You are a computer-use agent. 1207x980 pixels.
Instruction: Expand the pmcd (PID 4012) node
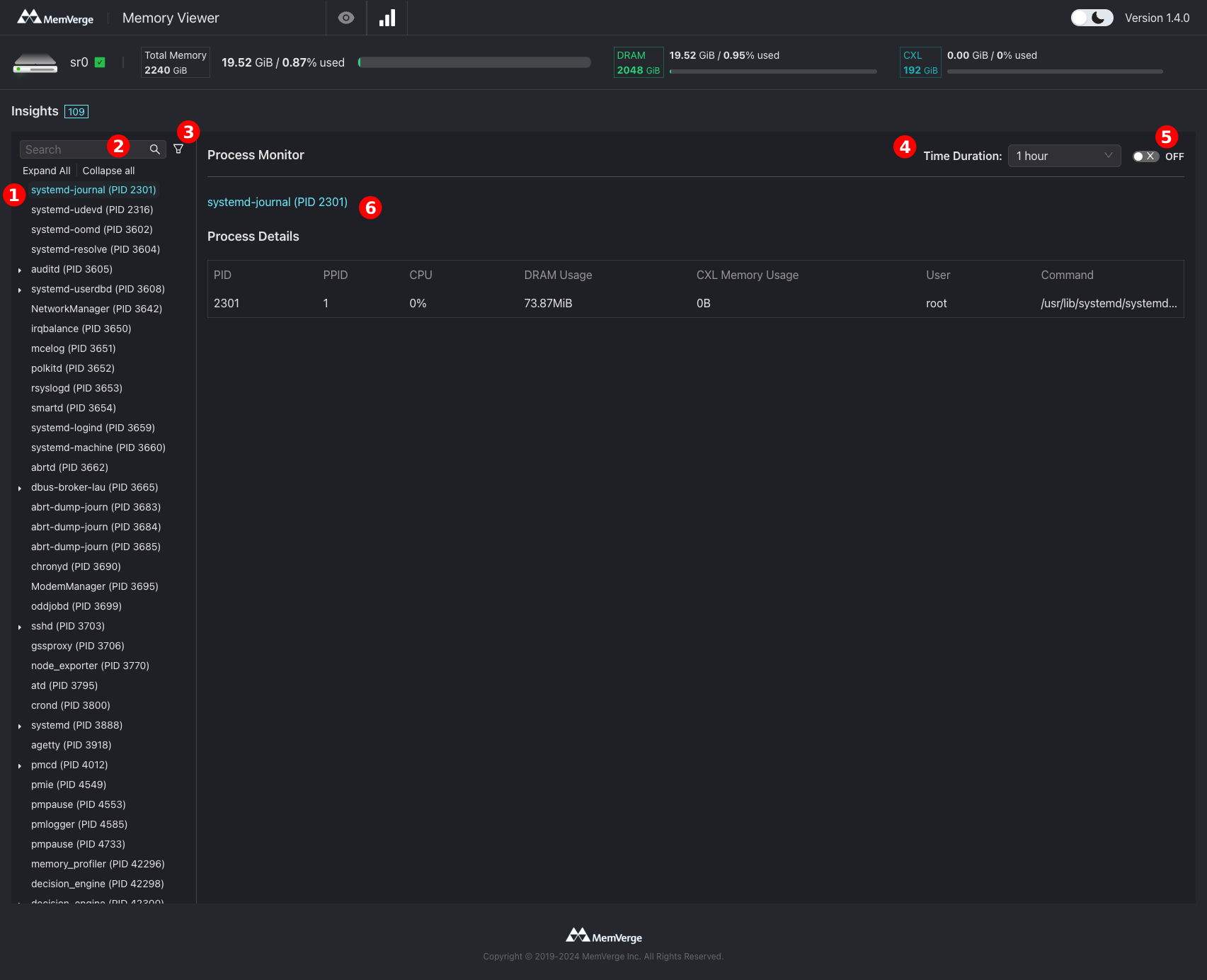(x=20, y=765)
